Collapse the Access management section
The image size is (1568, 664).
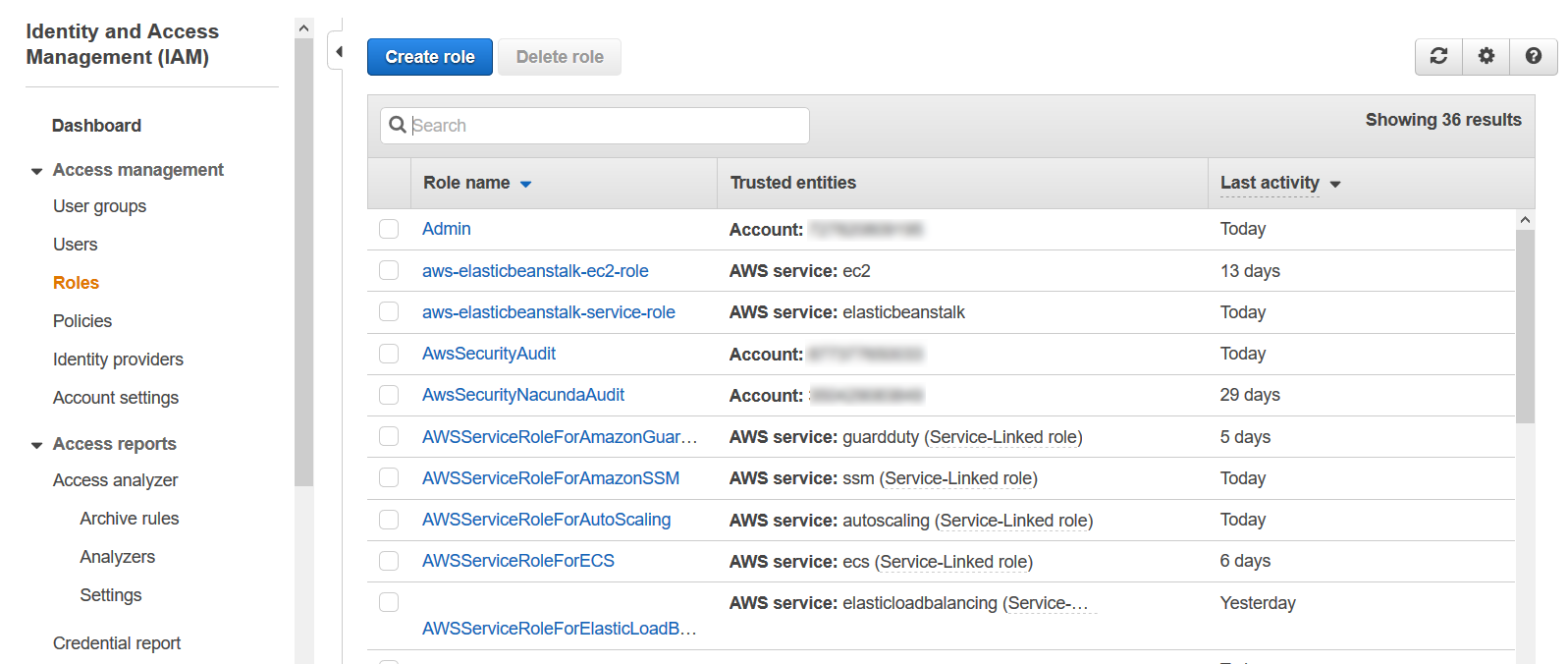pos(36,171)
